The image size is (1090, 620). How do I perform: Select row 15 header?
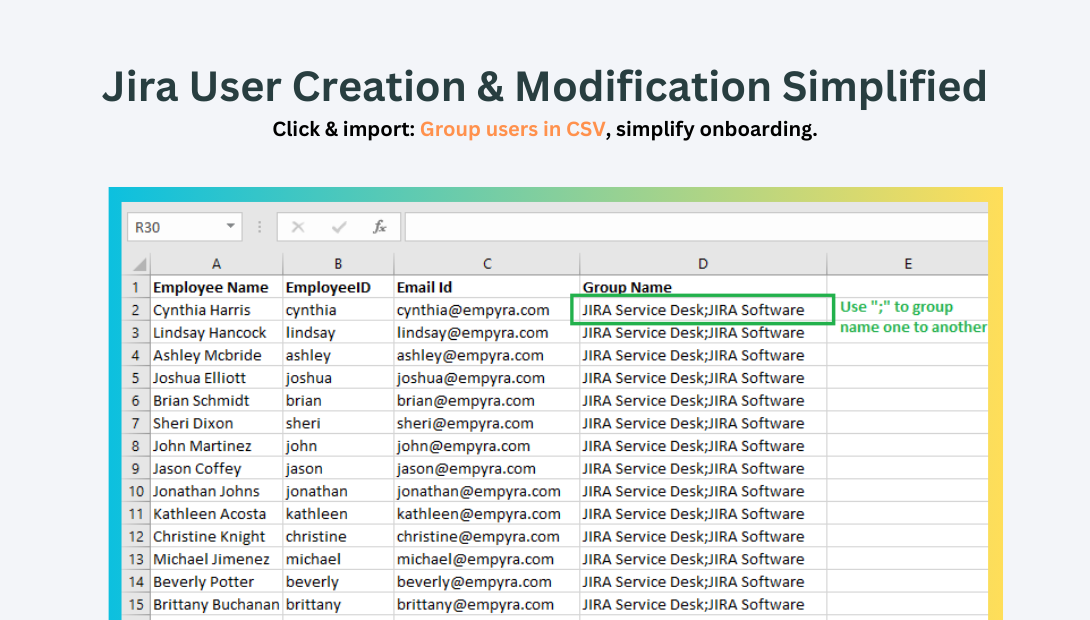[136, 604]
